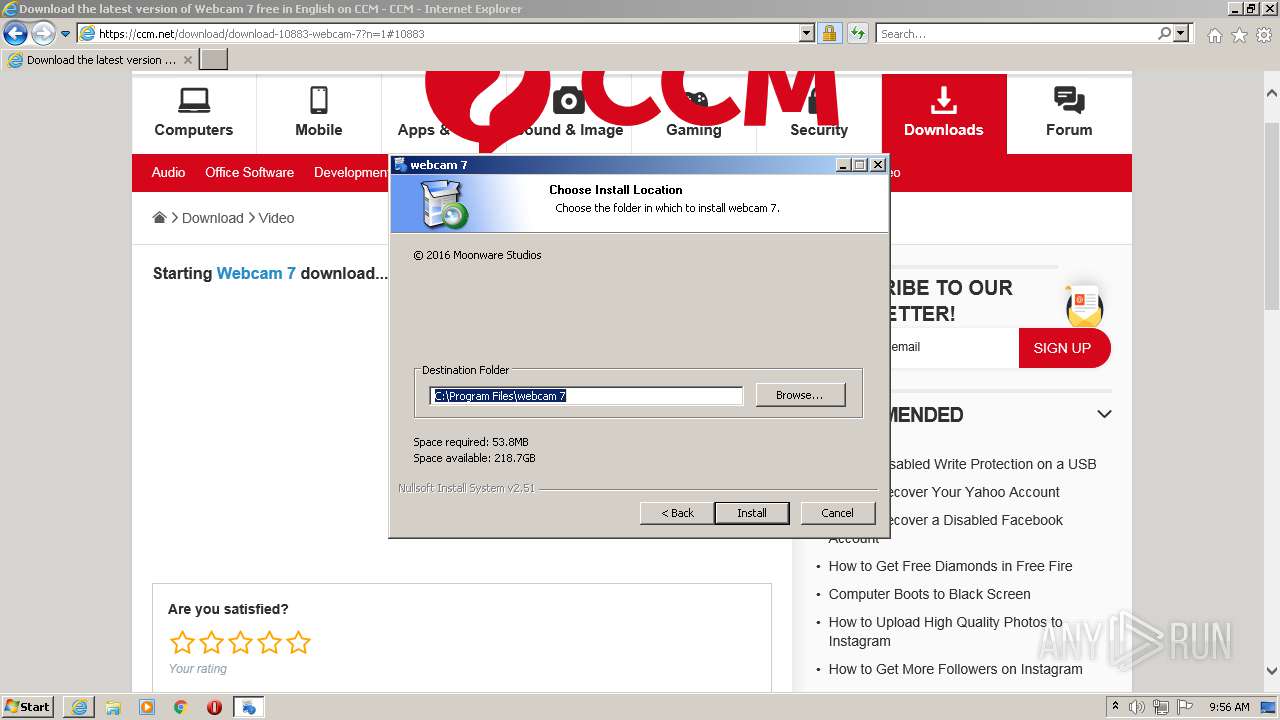Click the IE home icon
Screen dimensions: 1280x720
click(1214, 35)
